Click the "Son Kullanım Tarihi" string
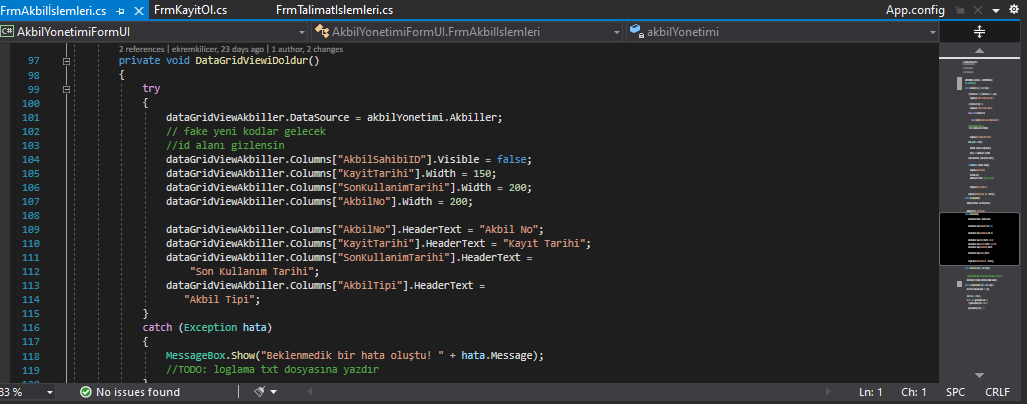This screenshot has height=404, width=1027. tap(253, 270)
